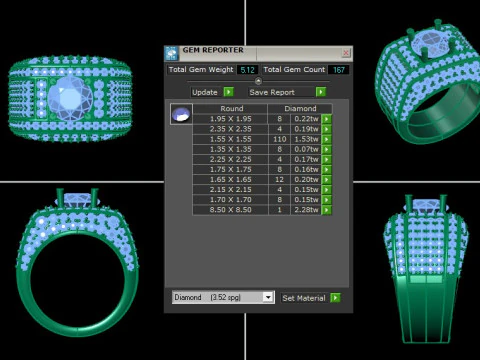
Task: Select the 2.15 X 2.15 size cell
Action: (230, 190)
